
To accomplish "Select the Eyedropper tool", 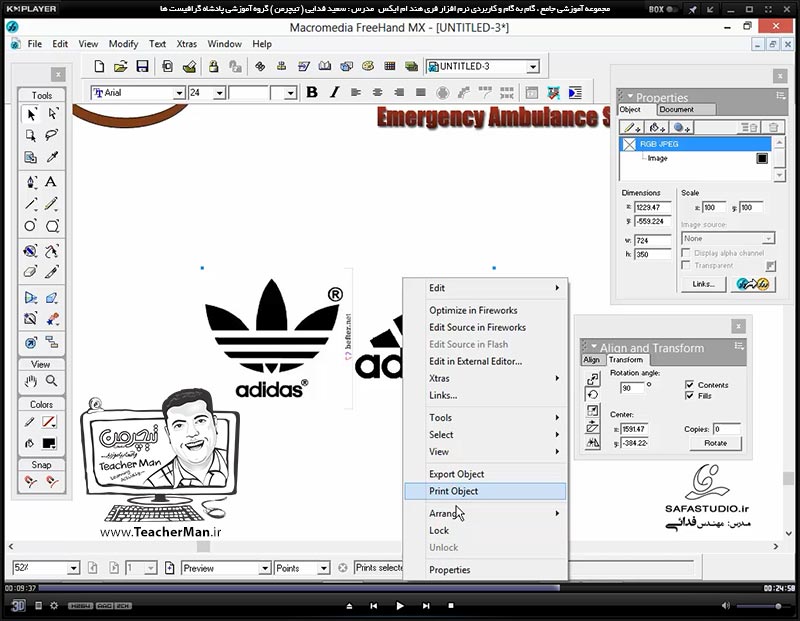I will tap(52, 157).
